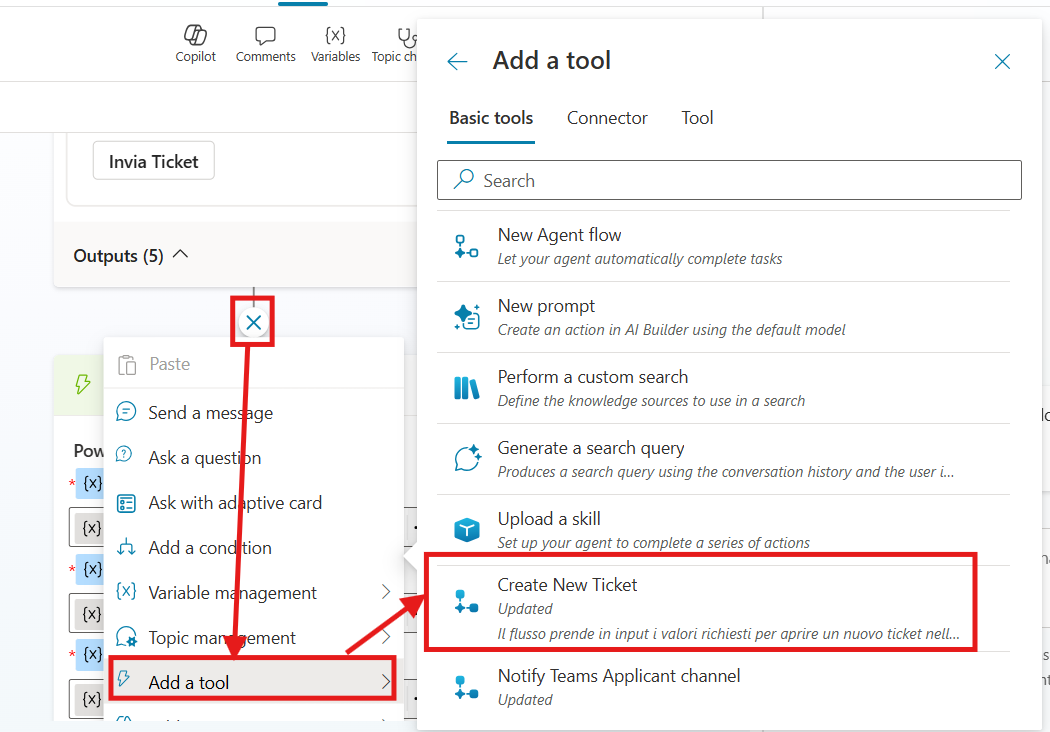Click the Upload a skill cube icon
This screenshot has height=732, width=1050.
click(466, 530)
